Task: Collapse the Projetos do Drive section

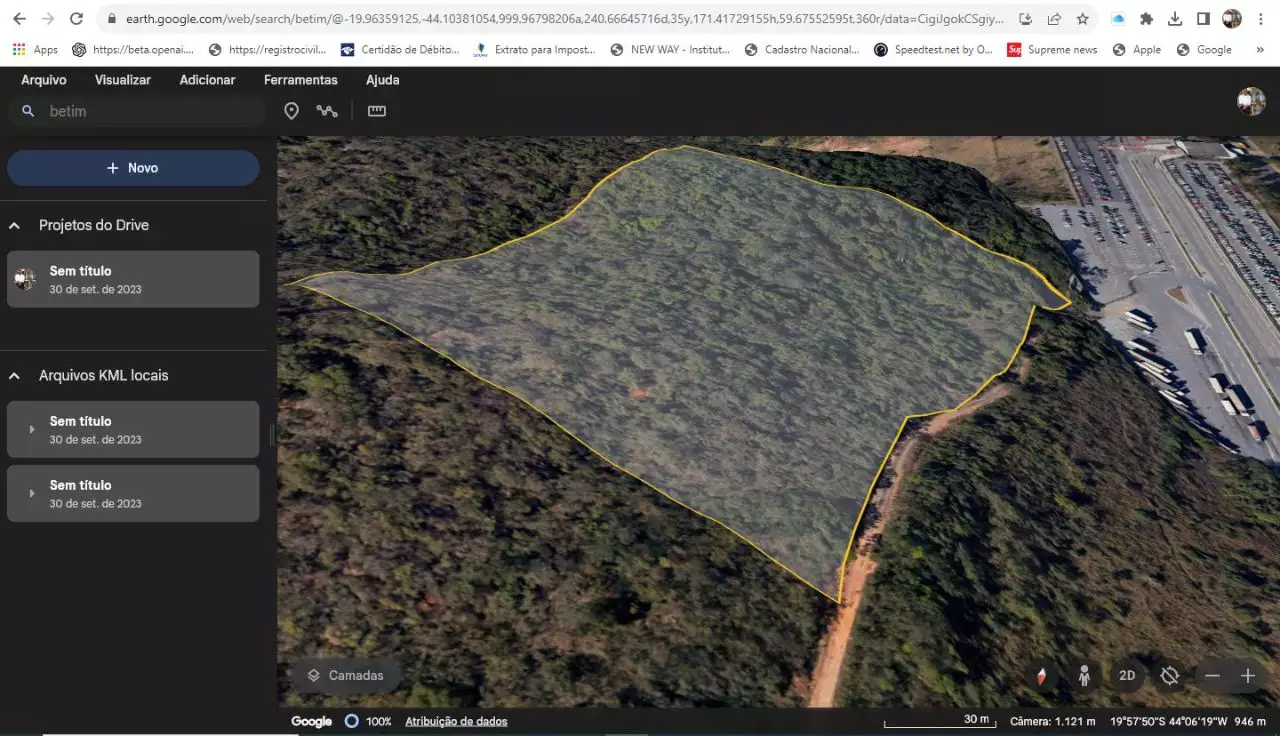Action: pos(15,226)
